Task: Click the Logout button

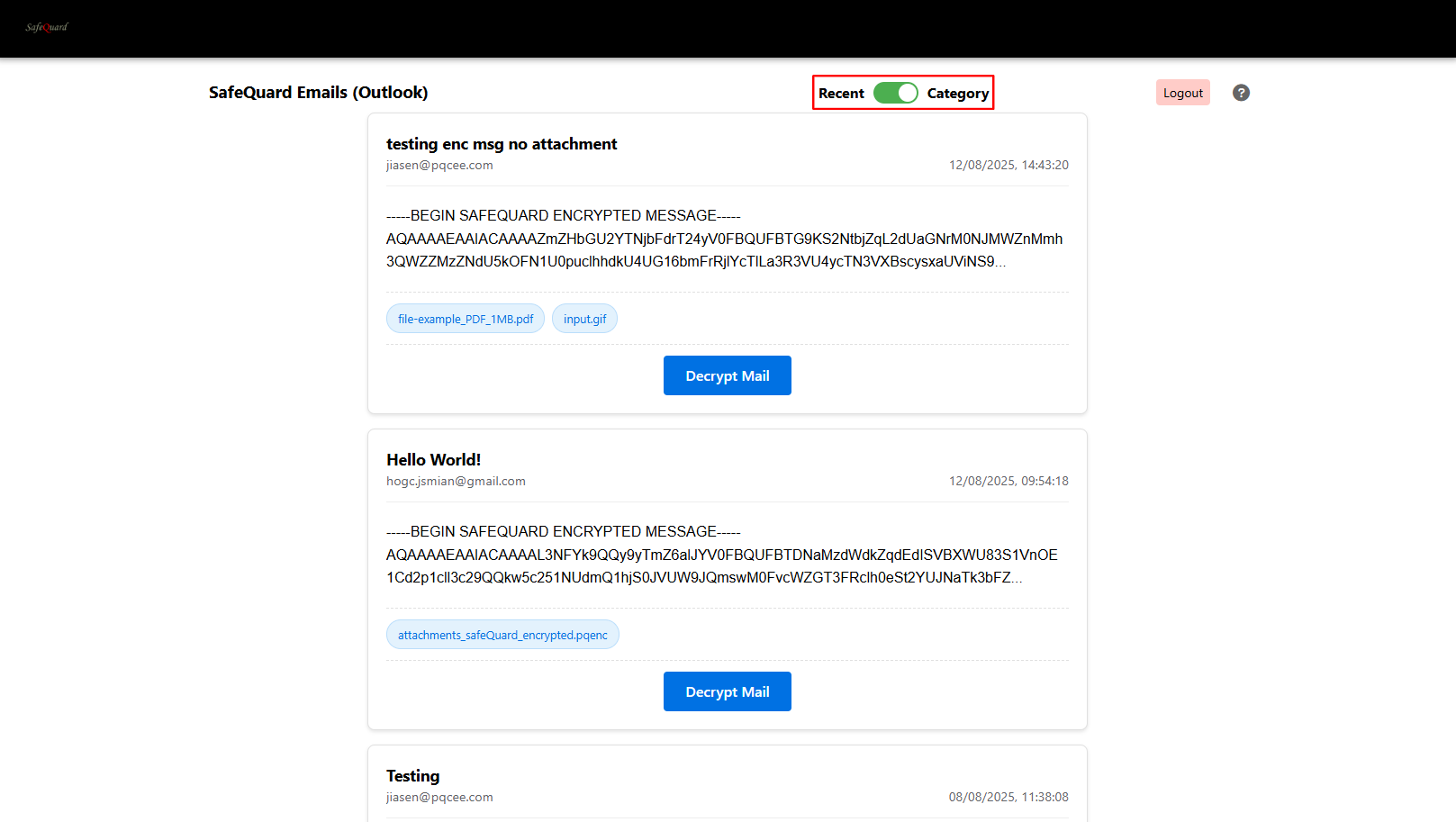Action: pos(1182,93)
